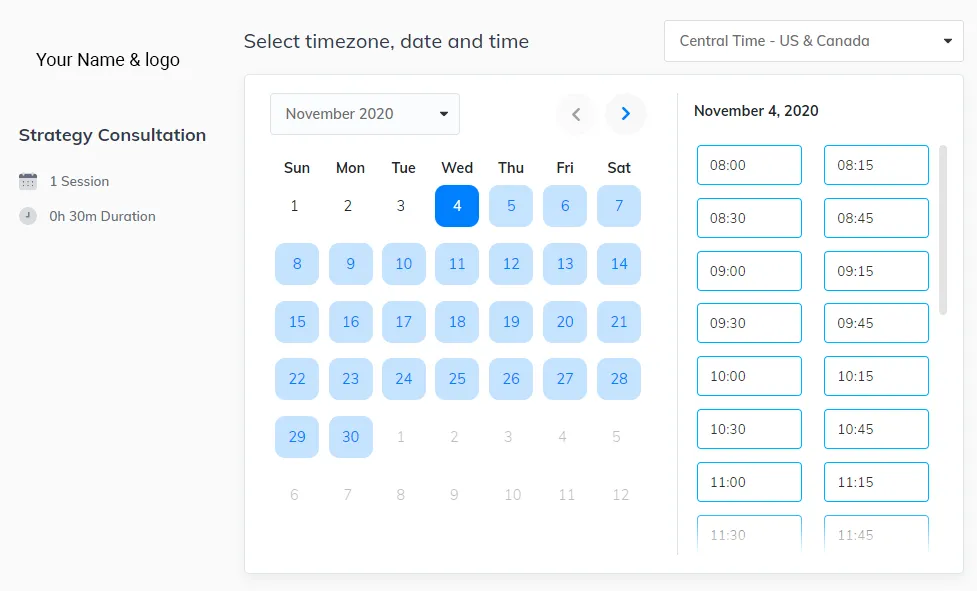Pick November 25 on the calendar
The height and width of the screenshot is (591, 977).
point(457,379)
